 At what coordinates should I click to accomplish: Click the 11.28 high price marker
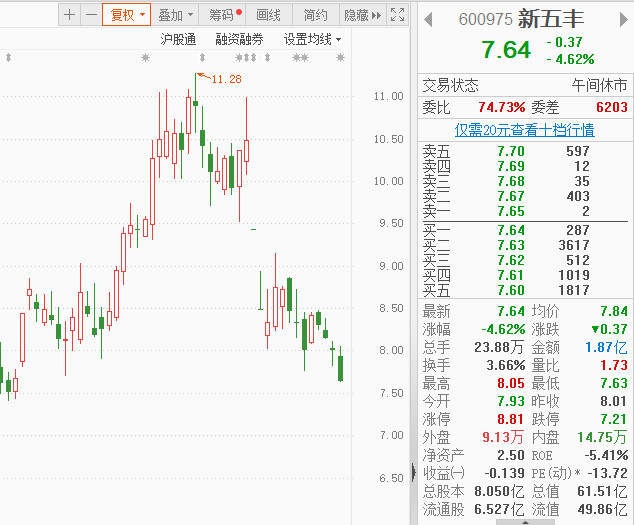click(226, 78)
